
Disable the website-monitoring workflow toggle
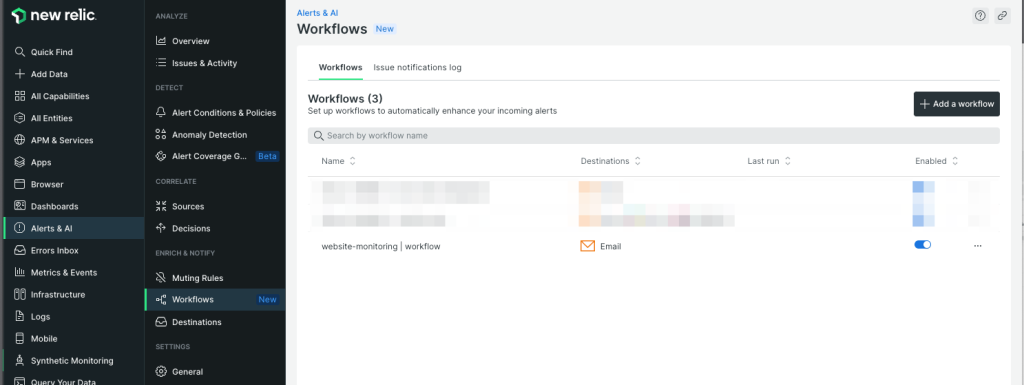click(x=923, y=245)
